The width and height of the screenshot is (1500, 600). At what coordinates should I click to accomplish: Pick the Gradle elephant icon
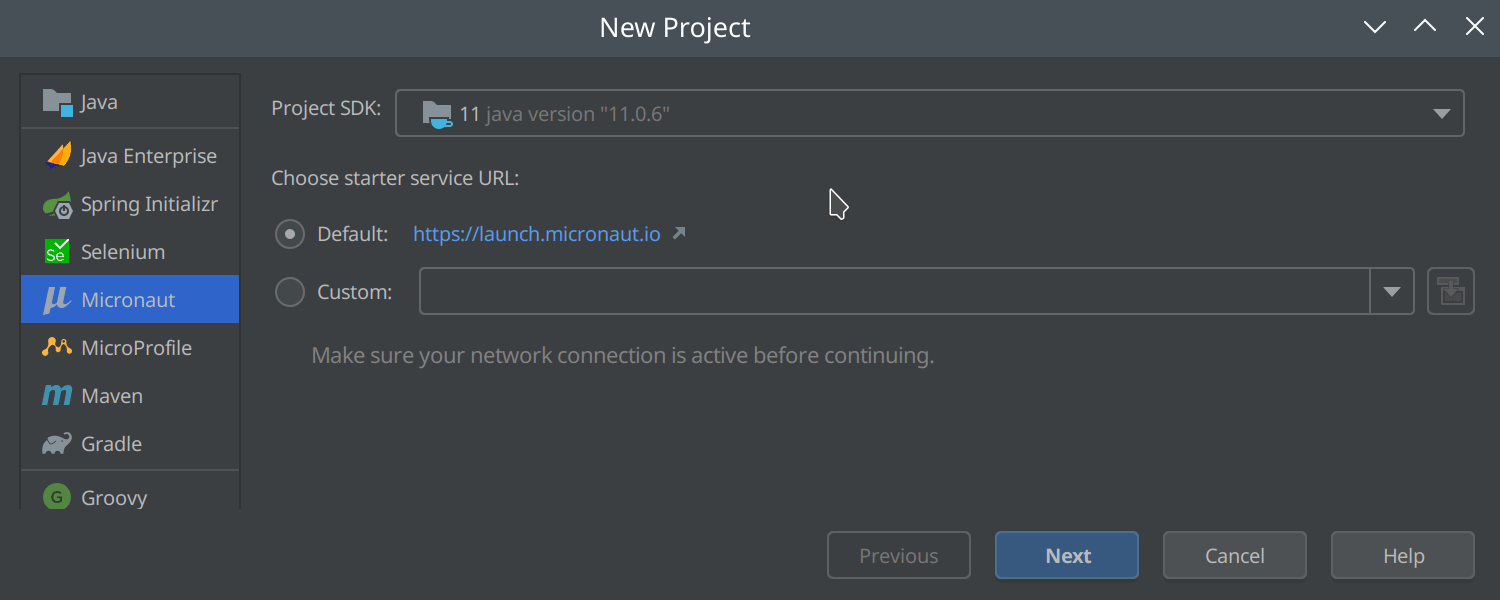pos(57,444)
